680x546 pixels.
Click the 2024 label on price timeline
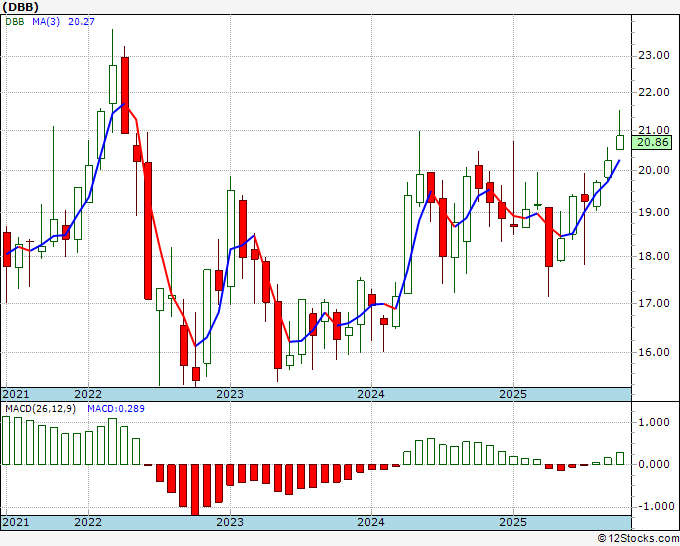(371, 394)
